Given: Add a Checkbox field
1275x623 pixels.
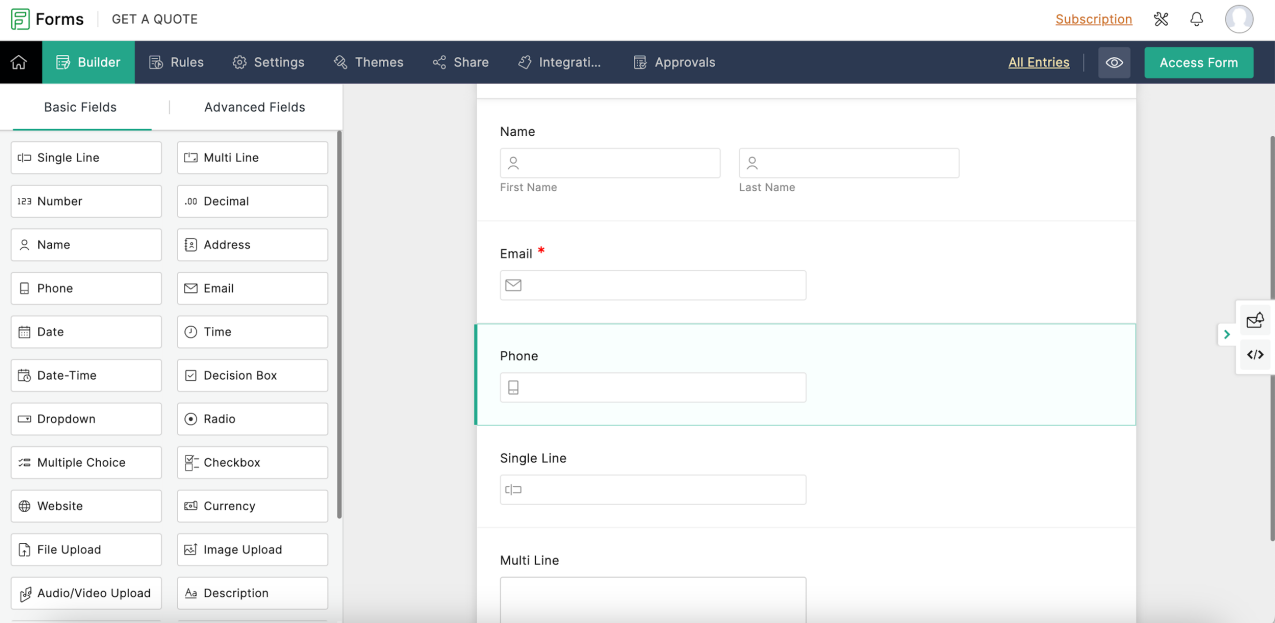Looking at the screenshot, I should click(x=252, y=462).
